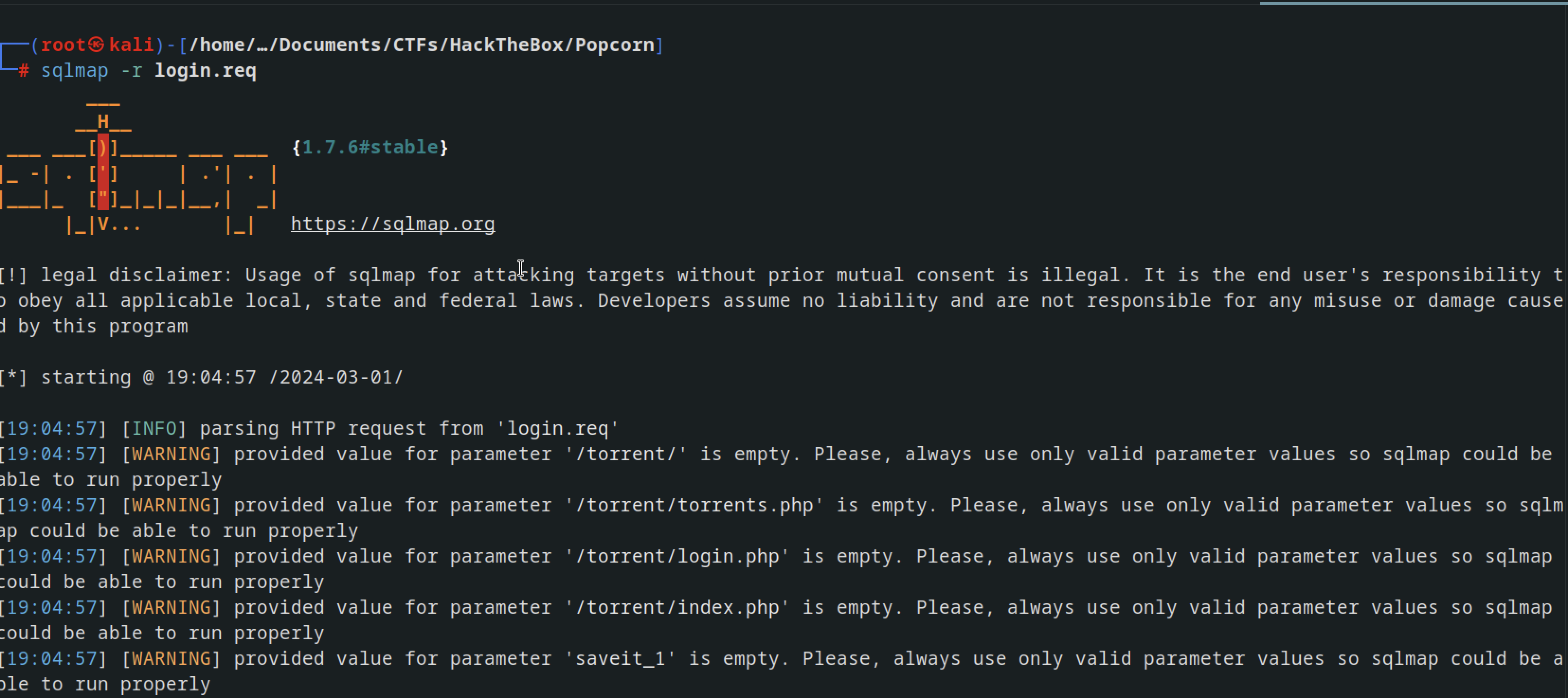Open the https://sqlmap.org link
1568x698 pixels.
point(393,224)
